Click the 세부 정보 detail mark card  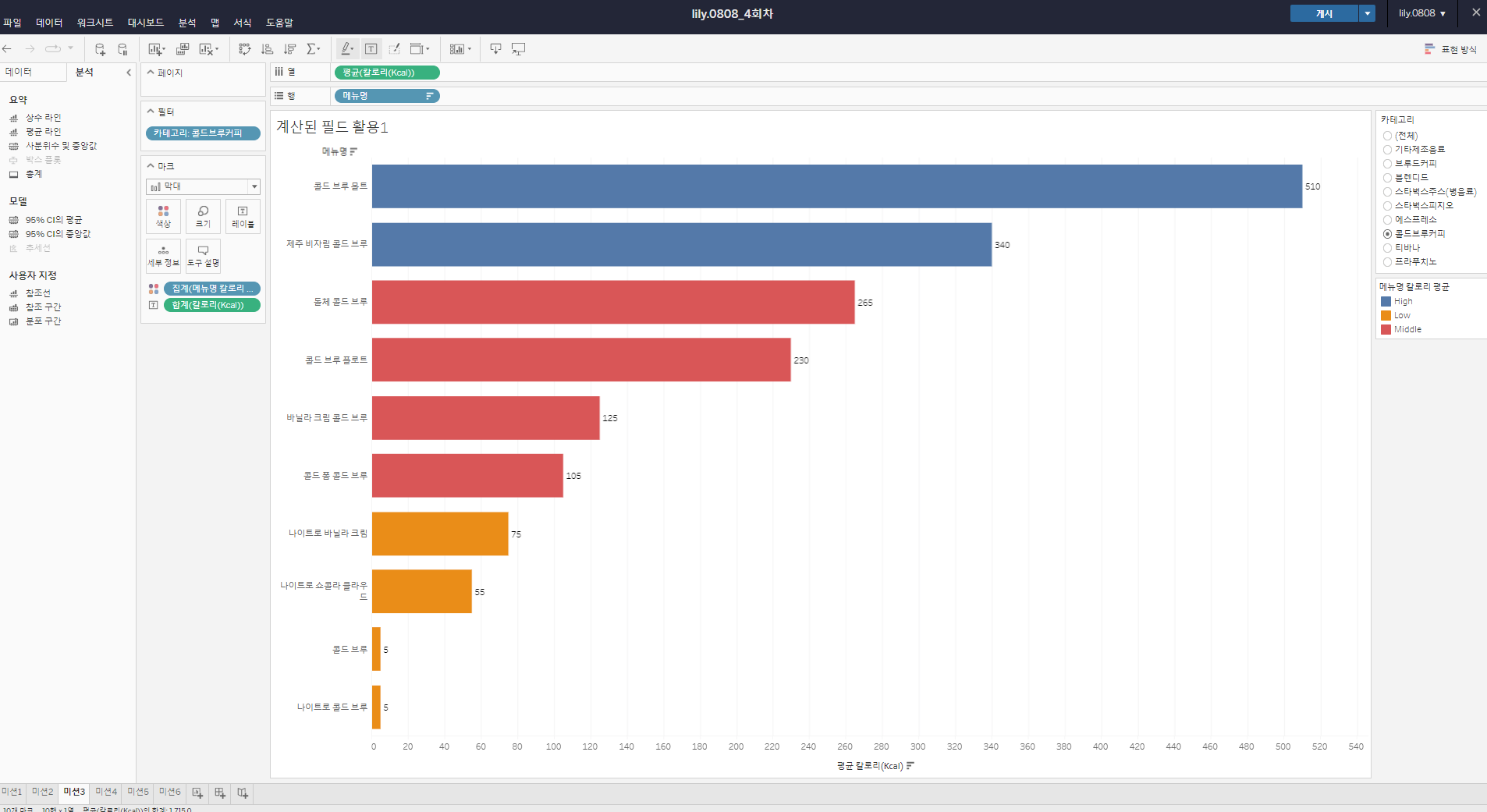pos(163,256)
